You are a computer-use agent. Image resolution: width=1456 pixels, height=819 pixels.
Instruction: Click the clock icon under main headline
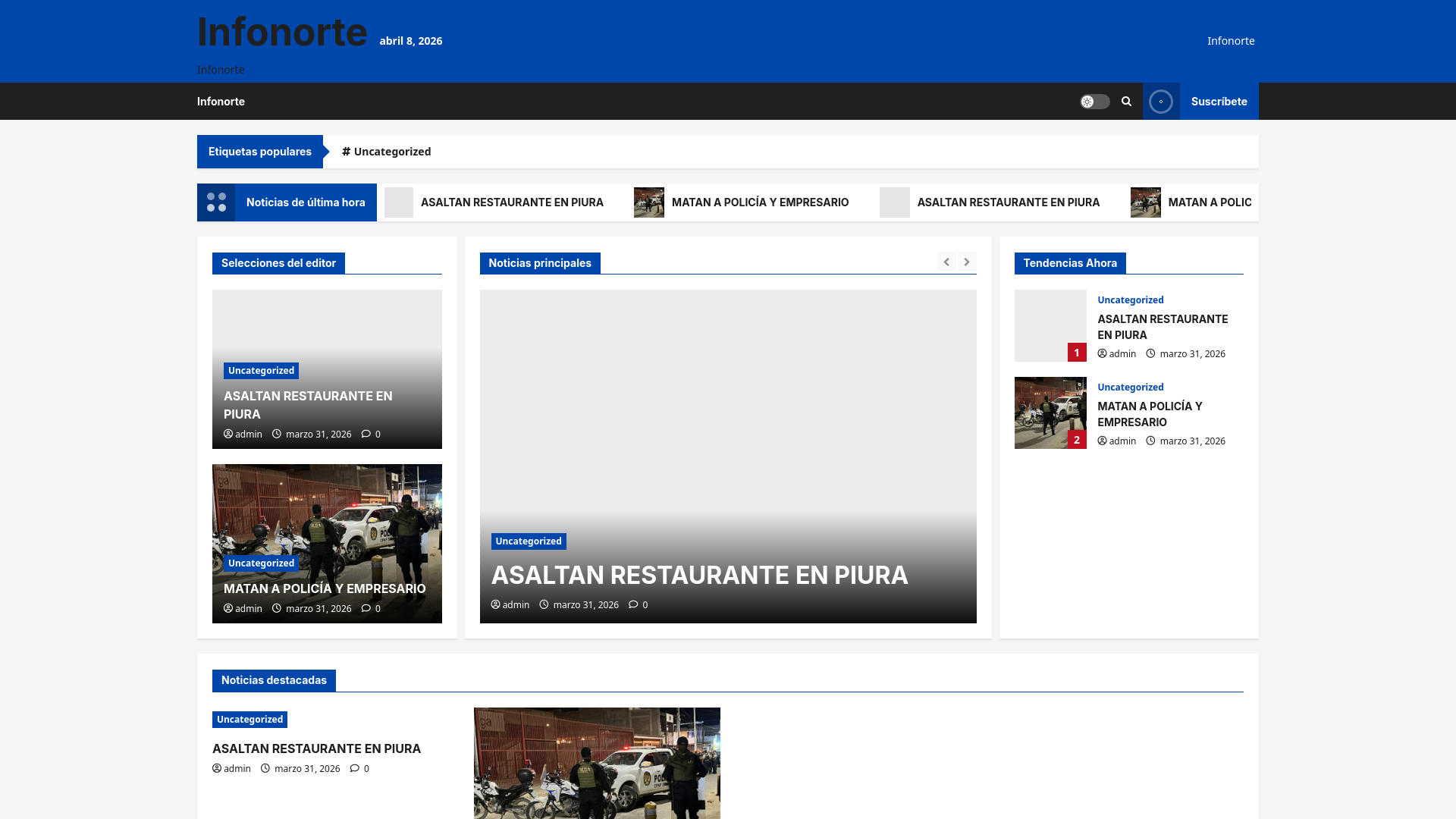tap(544, 604)
